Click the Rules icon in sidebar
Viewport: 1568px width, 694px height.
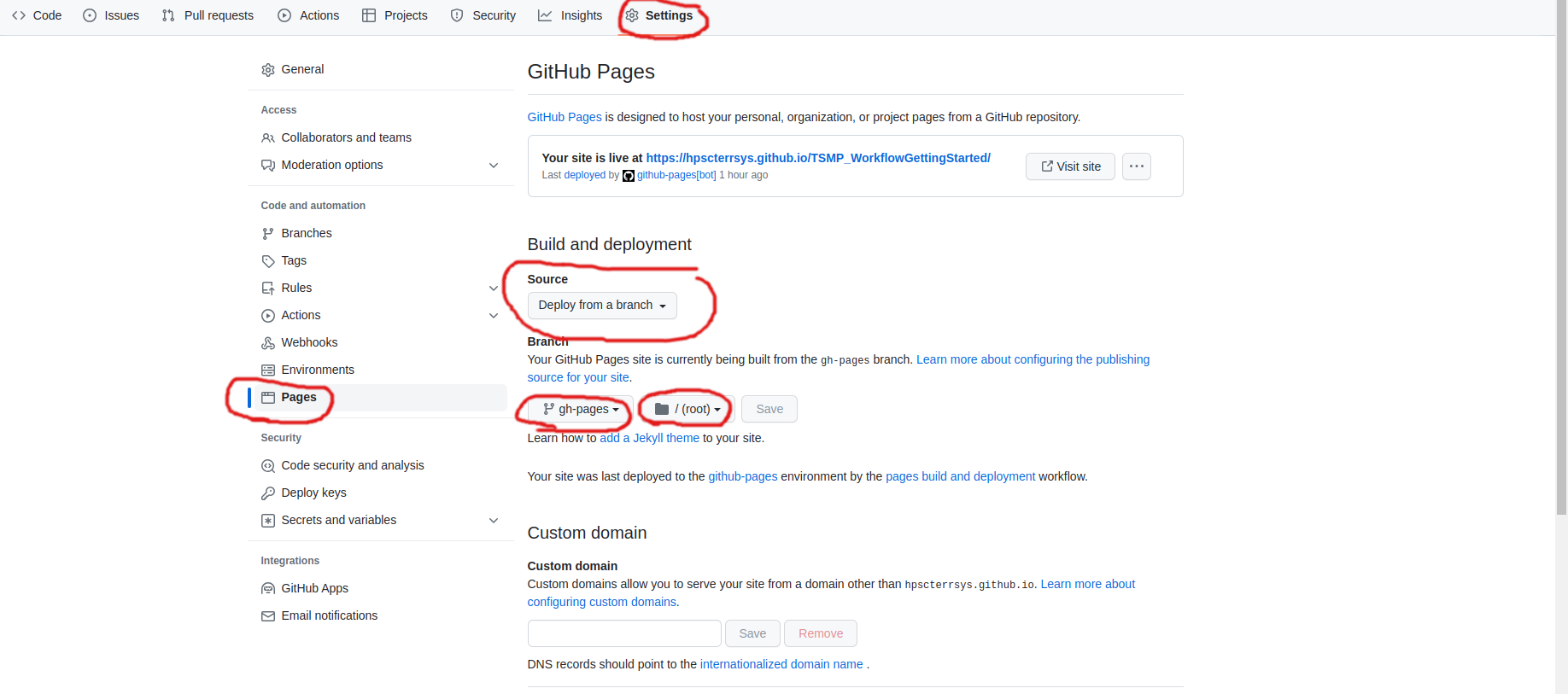[x=268, y=289]
